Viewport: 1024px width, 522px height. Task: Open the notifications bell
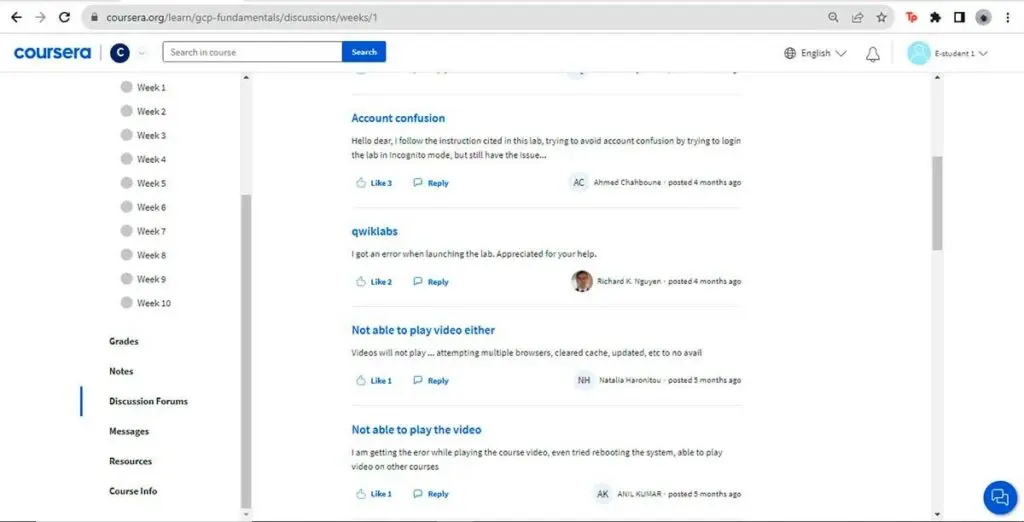tap(872, 54)
